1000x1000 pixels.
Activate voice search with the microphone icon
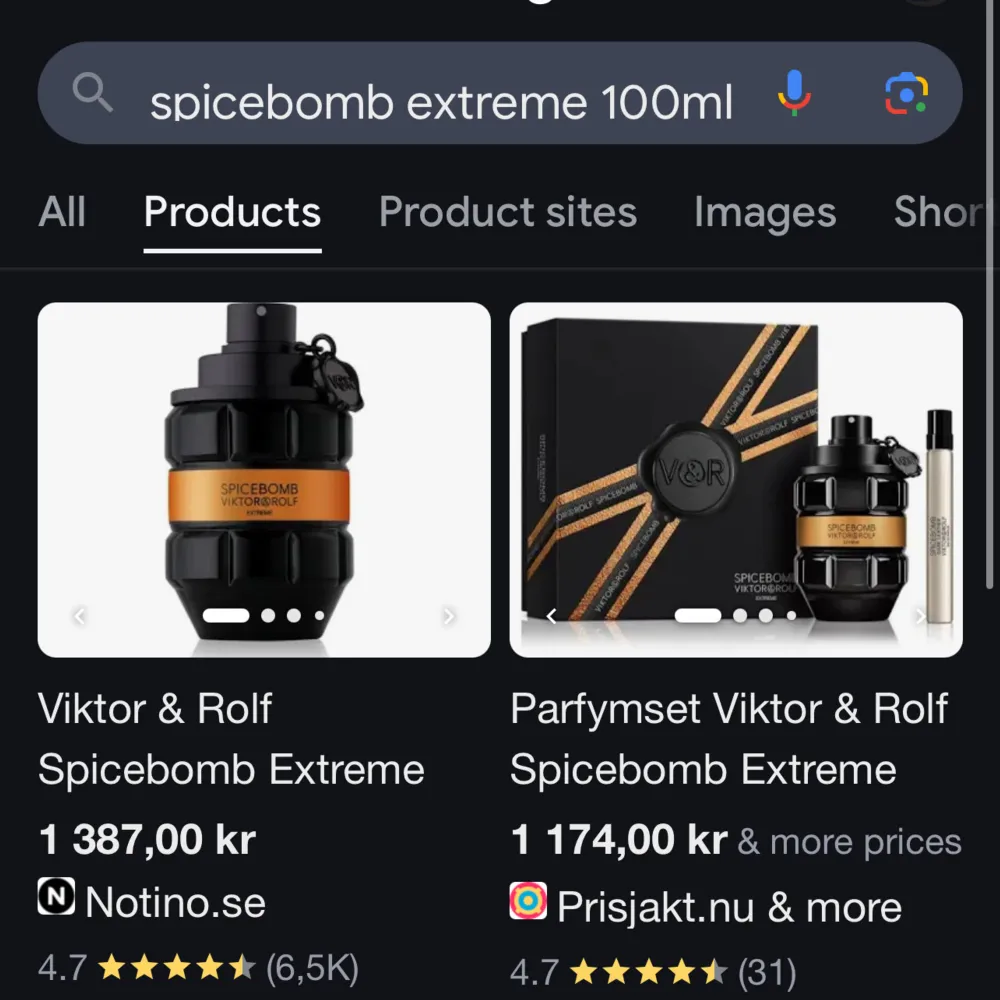[795, 95]
